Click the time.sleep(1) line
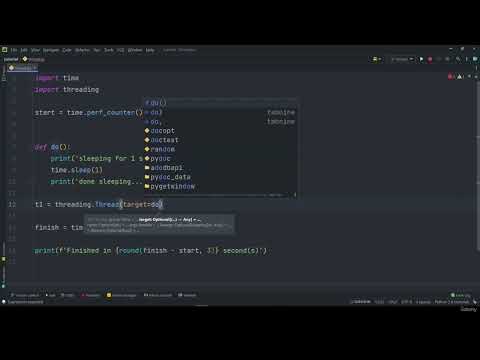Screen dimensions: 480x360 pos(77,170)
